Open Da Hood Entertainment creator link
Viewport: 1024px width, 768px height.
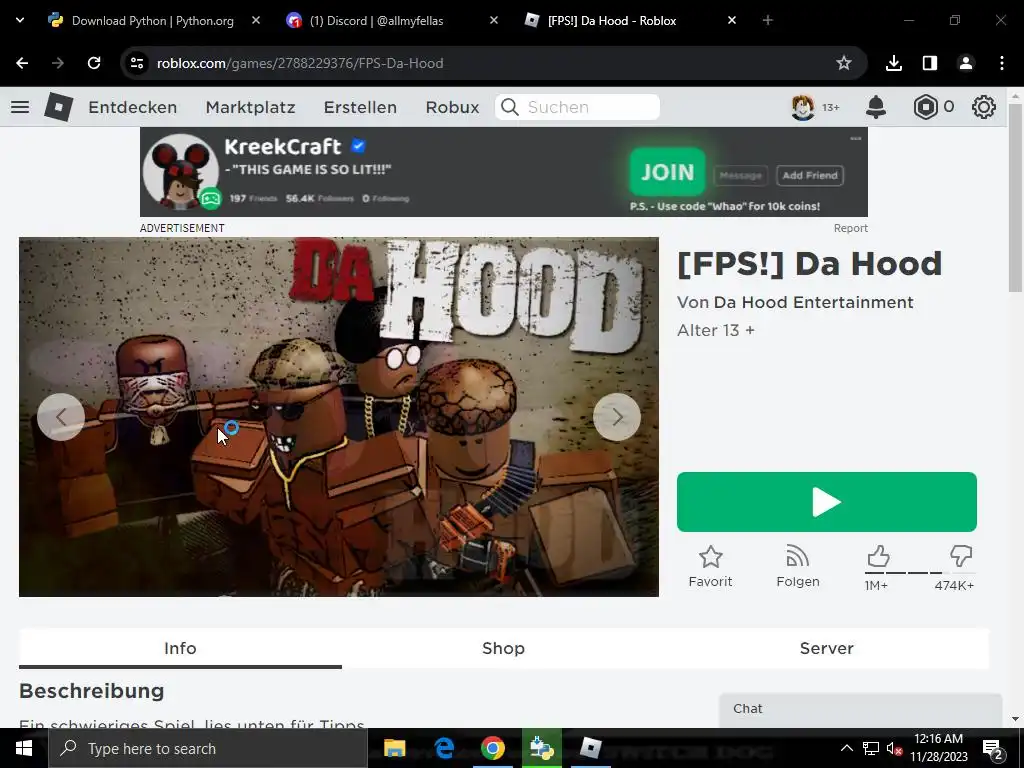(x=814, y=302)
